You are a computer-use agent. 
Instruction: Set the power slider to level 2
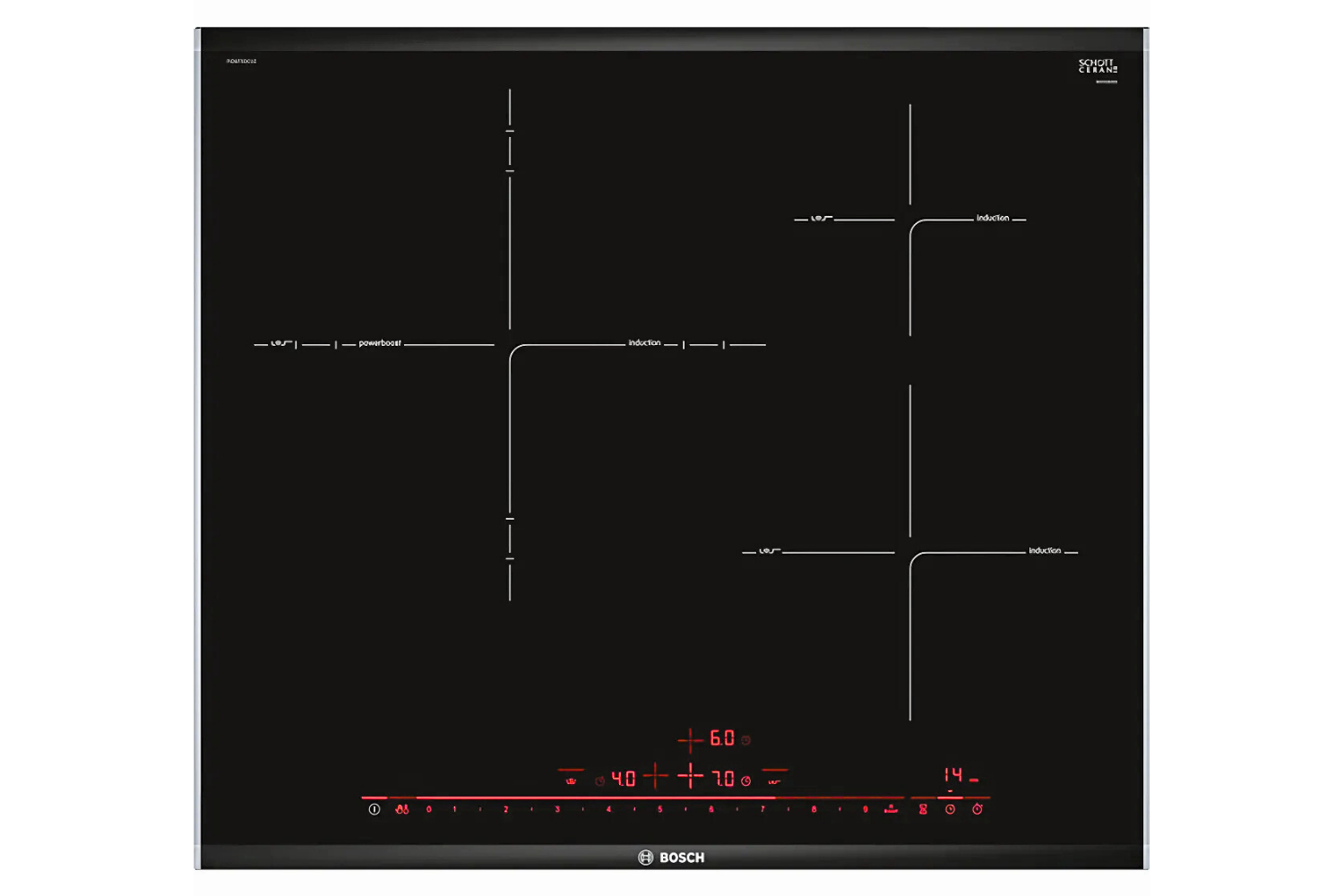pos(506,809)
